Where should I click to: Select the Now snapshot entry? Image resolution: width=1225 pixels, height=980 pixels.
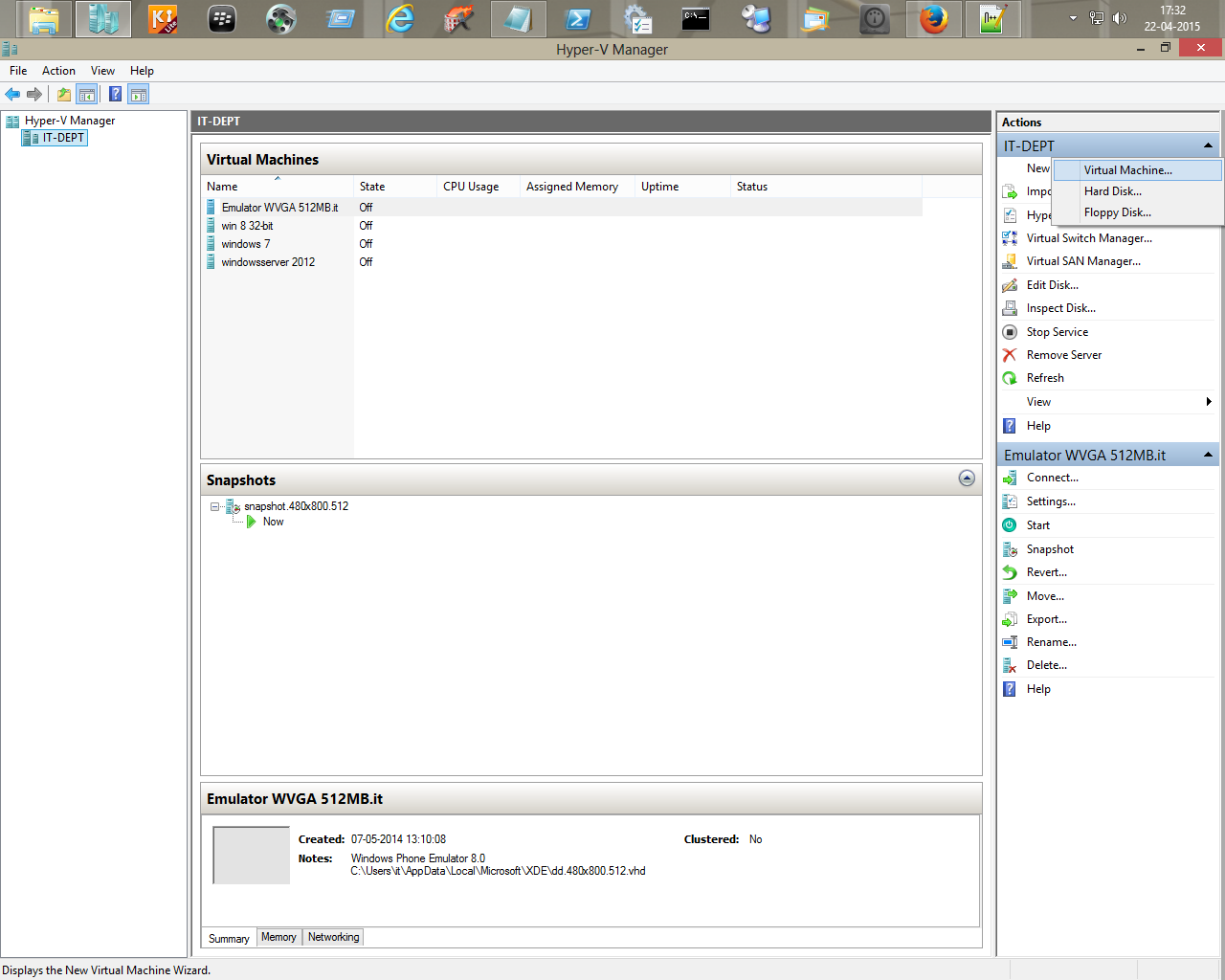[x=273, y=522]
